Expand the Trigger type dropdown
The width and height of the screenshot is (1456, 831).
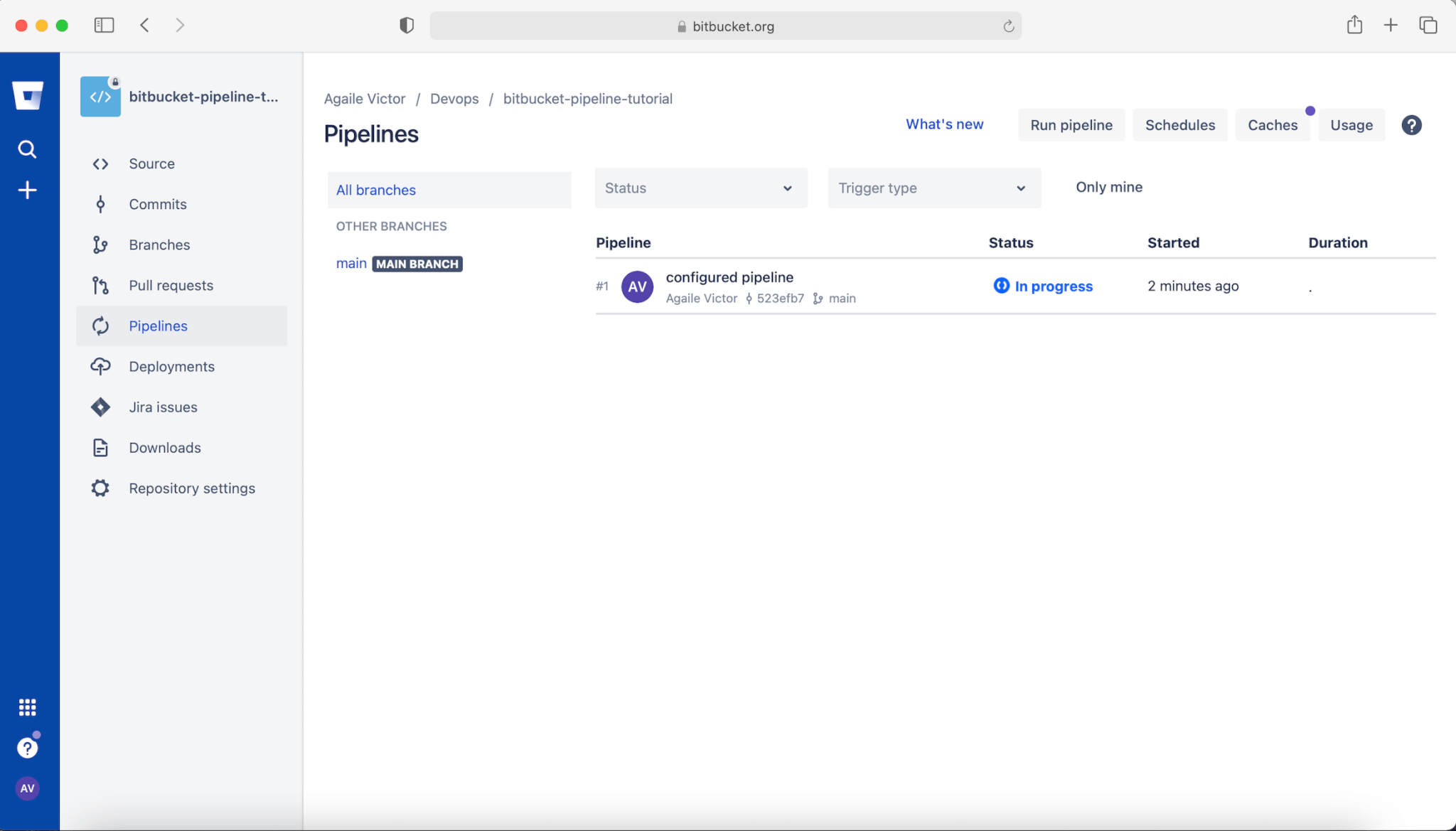click(933, 188)
